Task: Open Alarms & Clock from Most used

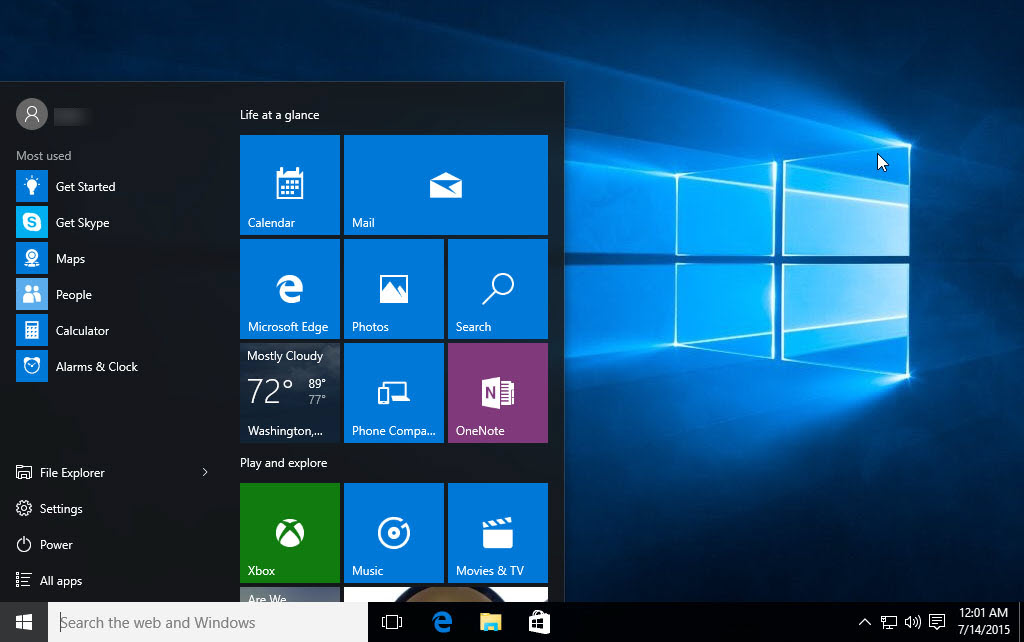Action: pos(96,366)
